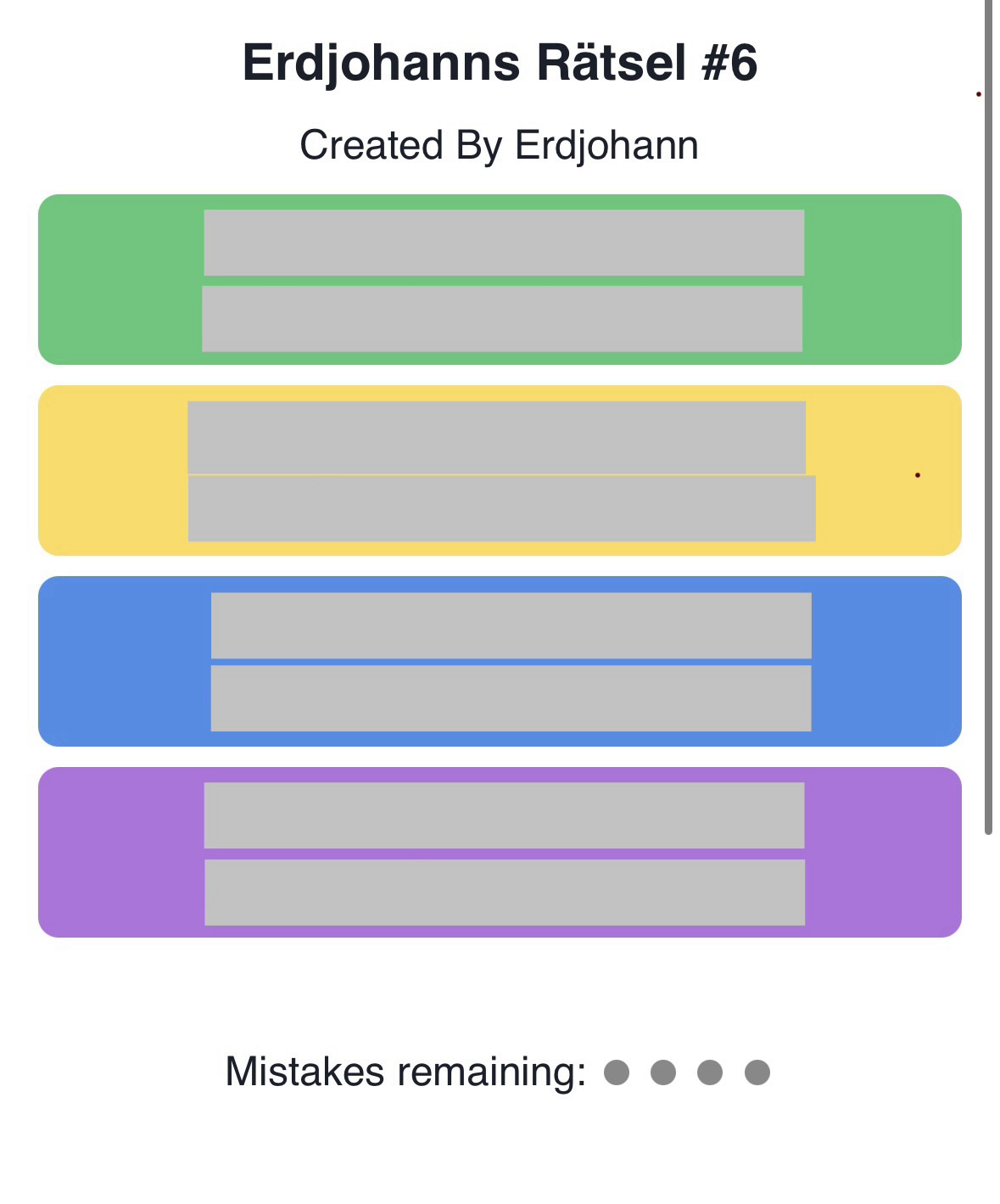The width and height of the screenshot is (1000, 1204).
Task: Select the lower gray box in green row
Action: (x=502, y=319)
